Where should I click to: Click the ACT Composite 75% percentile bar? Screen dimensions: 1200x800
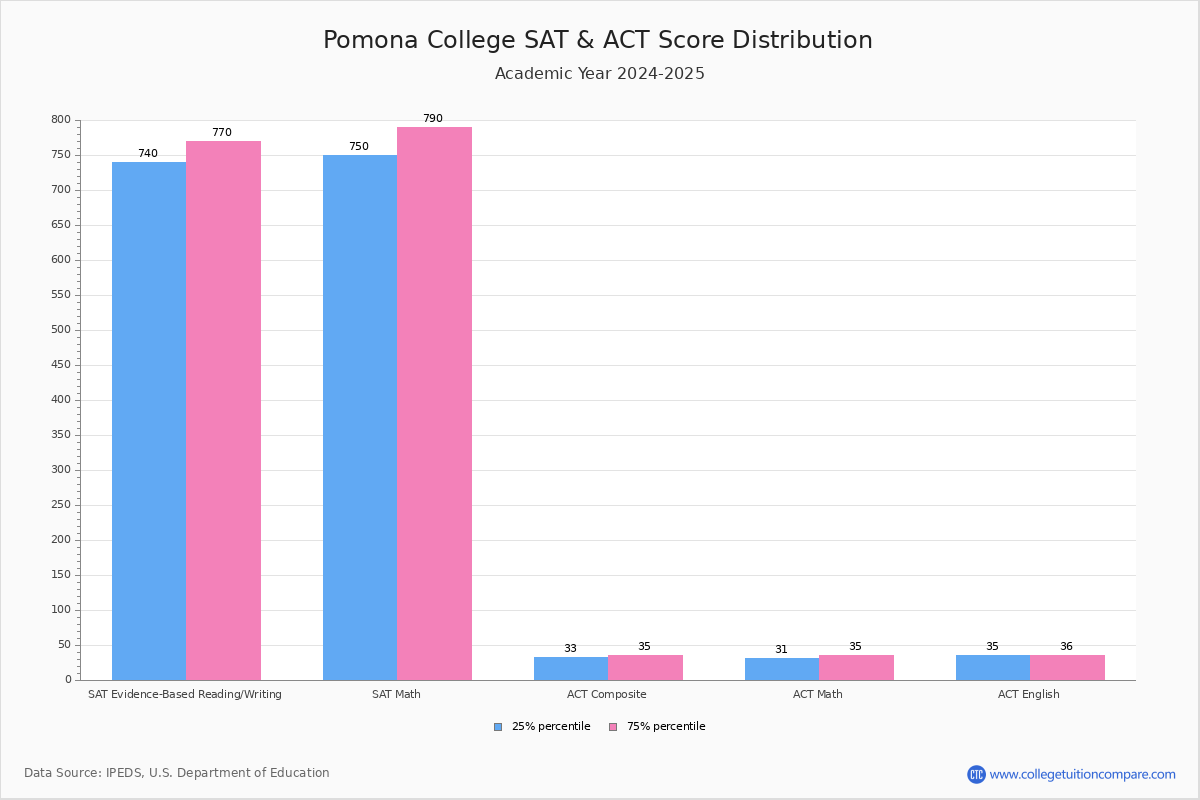point(645,667)
